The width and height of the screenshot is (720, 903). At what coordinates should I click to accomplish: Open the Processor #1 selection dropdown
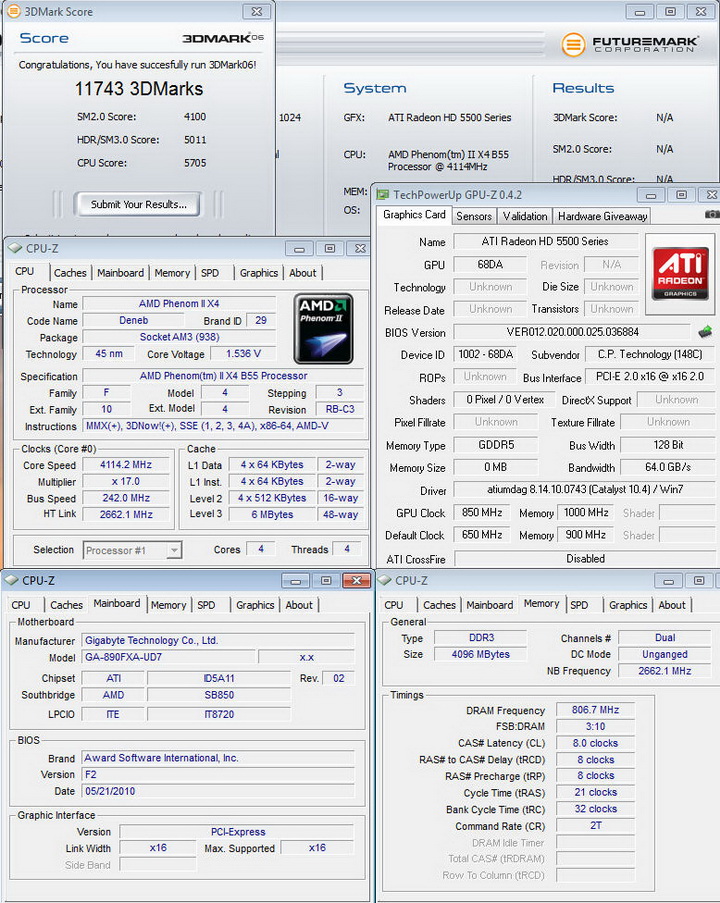(x=132, y=550)
